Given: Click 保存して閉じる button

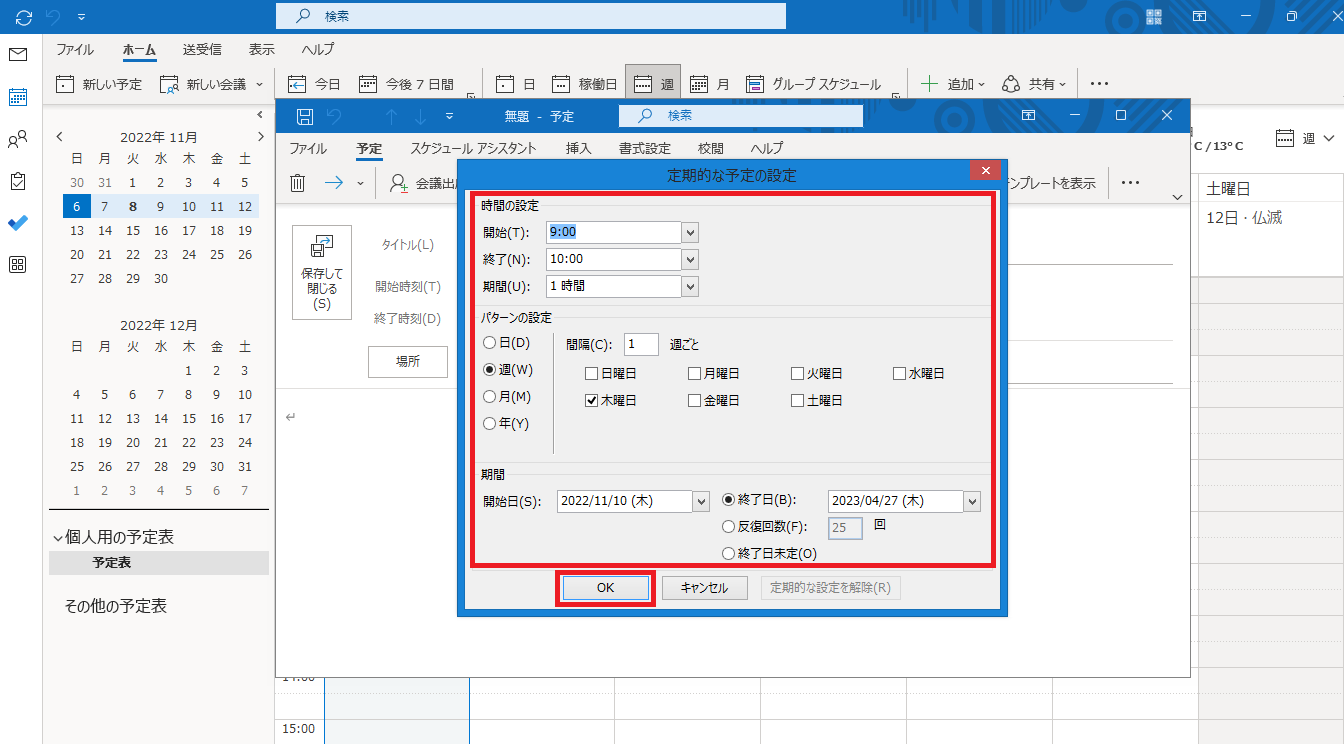Looking at the screenshot, I should tap(322, 272).
